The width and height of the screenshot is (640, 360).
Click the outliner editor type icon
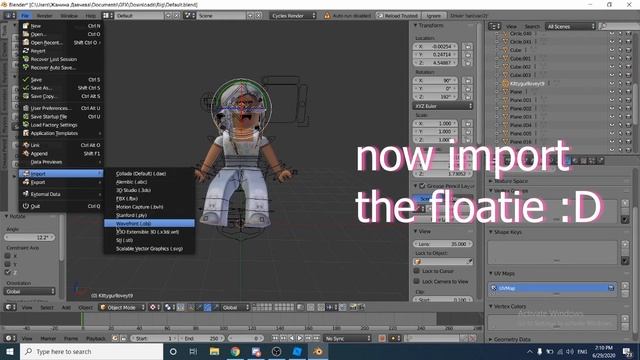[x=494, y=27]
